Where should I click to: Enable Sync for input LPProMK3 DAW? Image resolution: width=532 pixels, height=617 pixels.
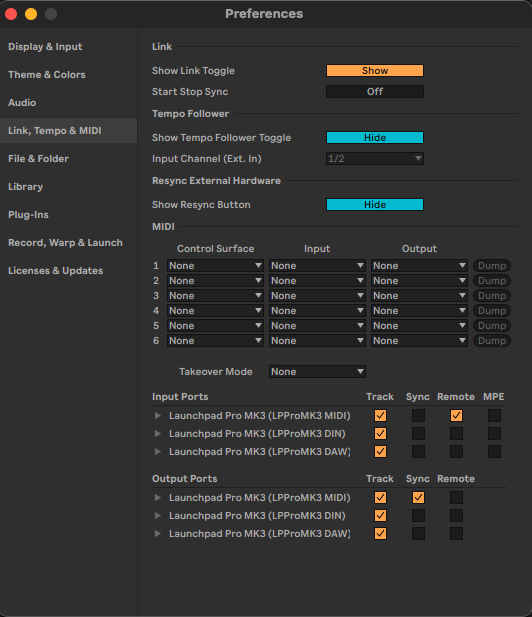pyautogui.click(x=418, y=451)
